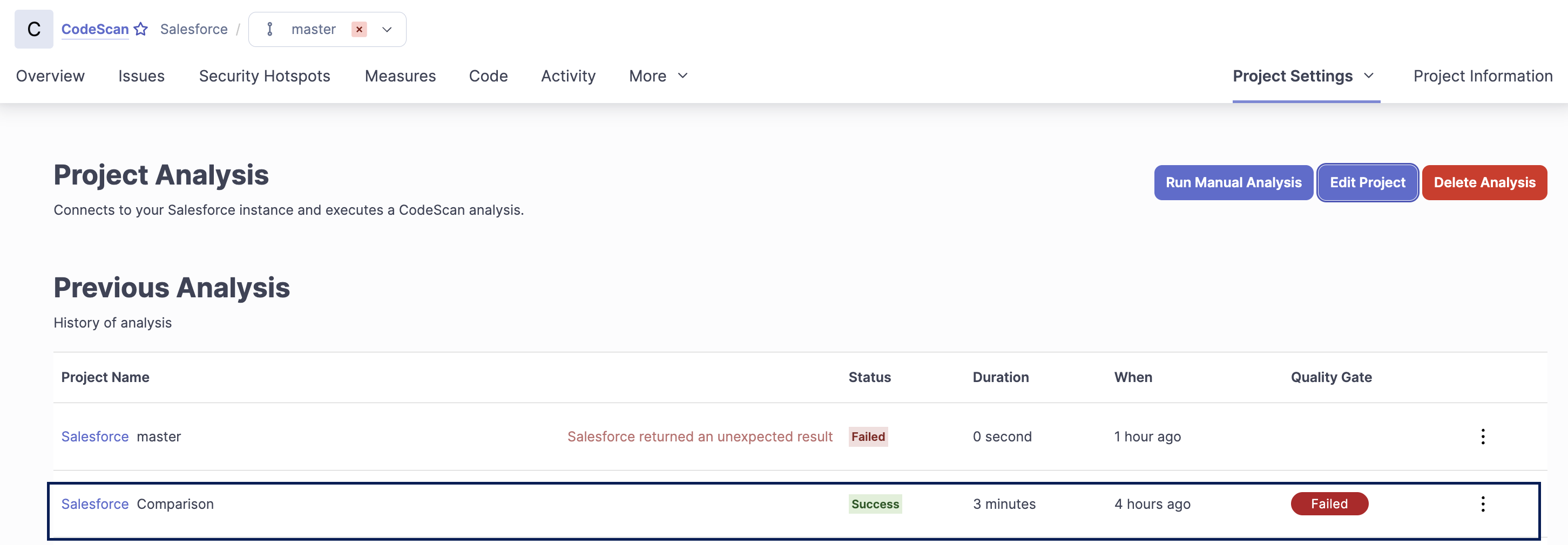This screenshot has width=1568, height=545.
Task: Click the red Delete Analysis button
Action: (x=1484, y=182)
